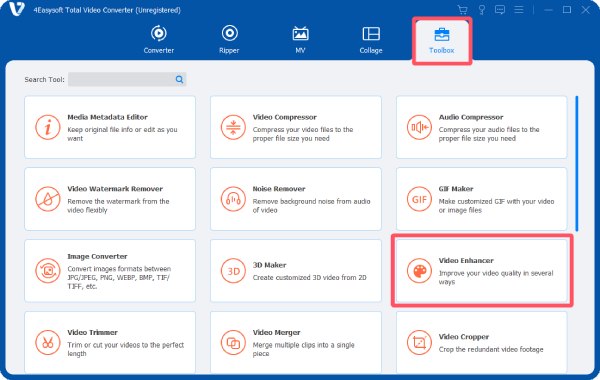
Task: Open the Media Metadata Editor title
Action: (107, 117)
